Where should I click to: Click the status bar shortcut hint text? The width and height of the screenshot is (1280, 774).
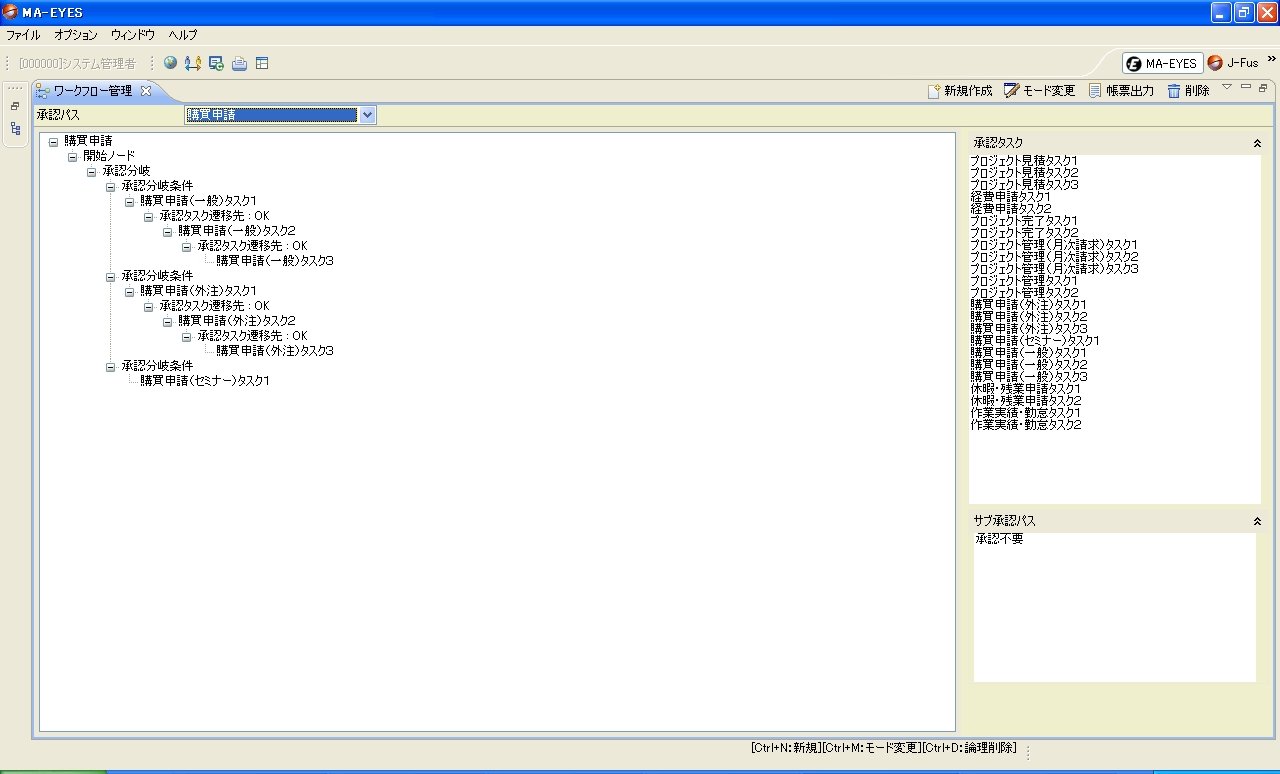pyautogui.click(x=883, y=748)
